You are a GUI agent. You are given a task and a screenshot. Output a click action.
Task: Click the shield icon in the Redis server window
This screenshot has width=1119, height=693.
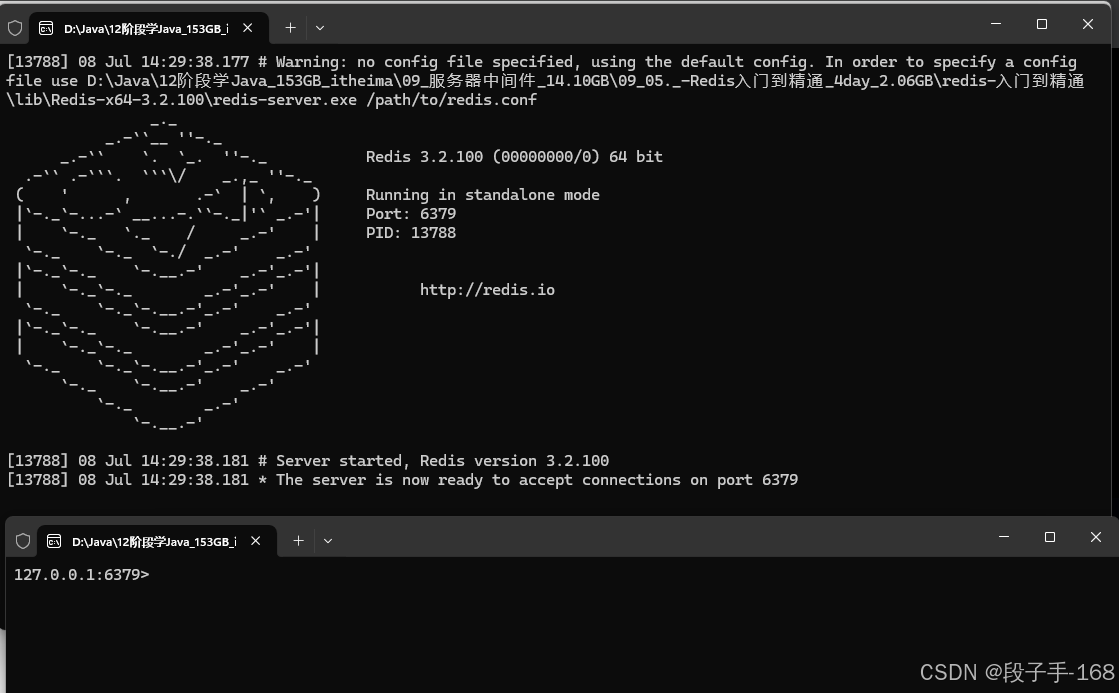point(15,28)
